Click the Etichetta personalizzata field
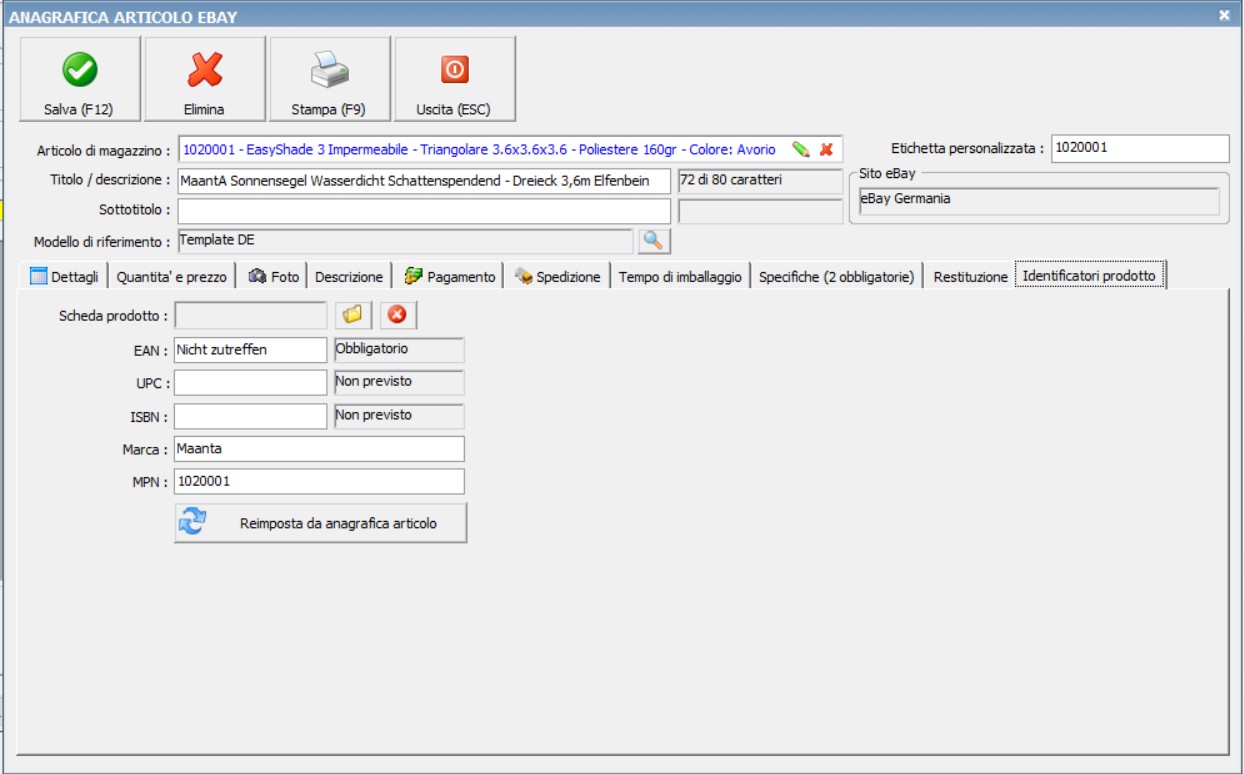This screenshot has width=1244, height=774. coord(1140,148)
